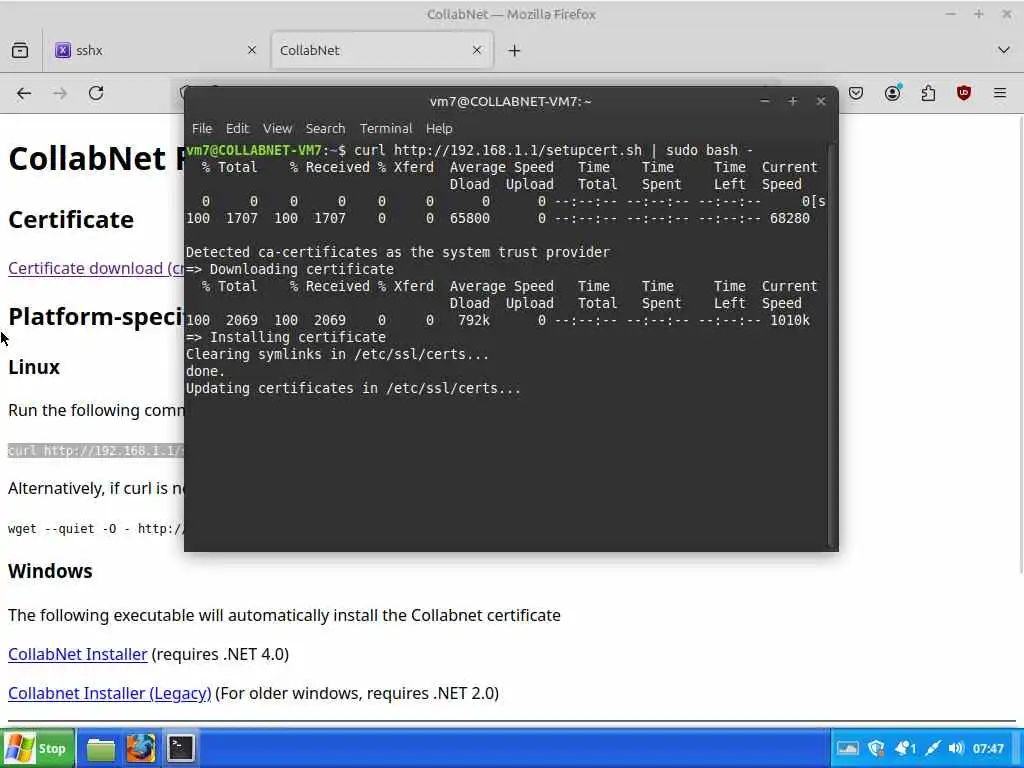Open the system monitor tray icon
Viewport: 1024px width, 768px height.
click(x=848, y=748)
